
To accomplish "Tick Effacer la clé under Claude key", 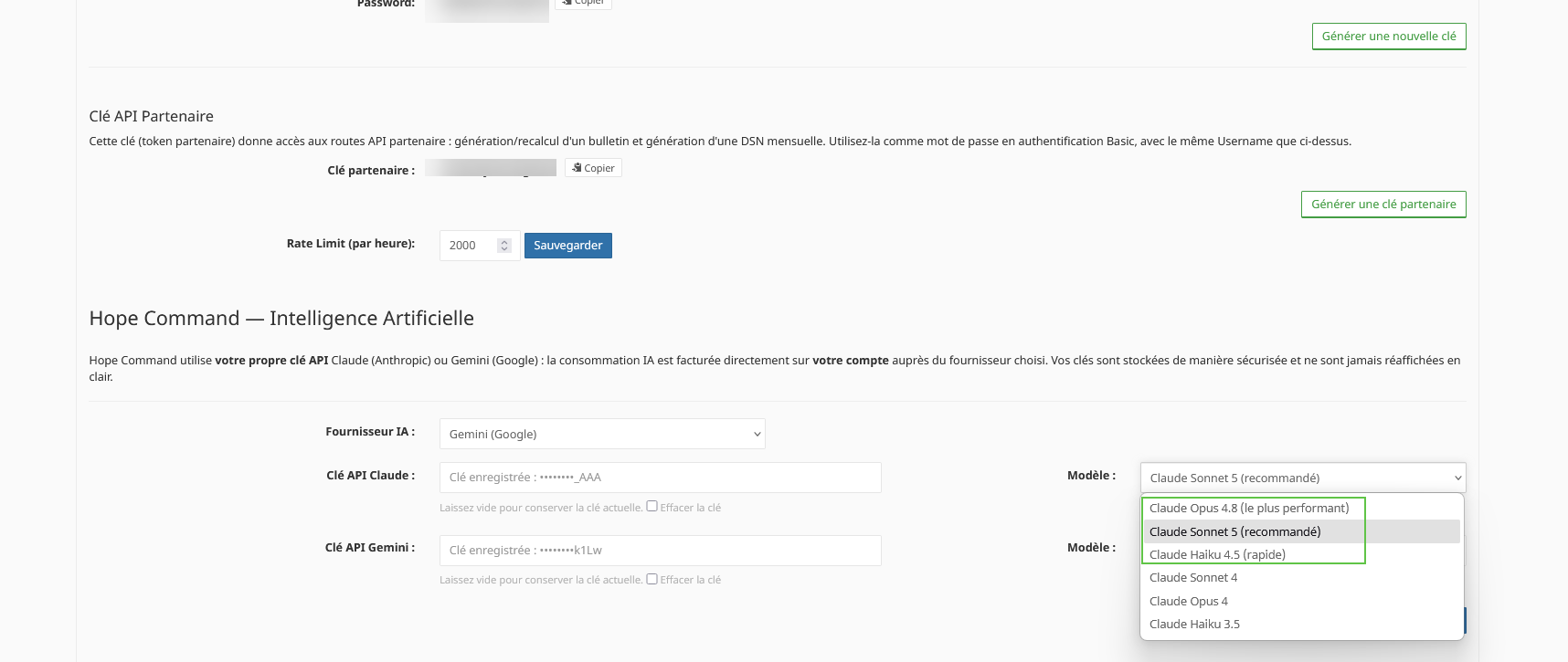I will 652,506.
